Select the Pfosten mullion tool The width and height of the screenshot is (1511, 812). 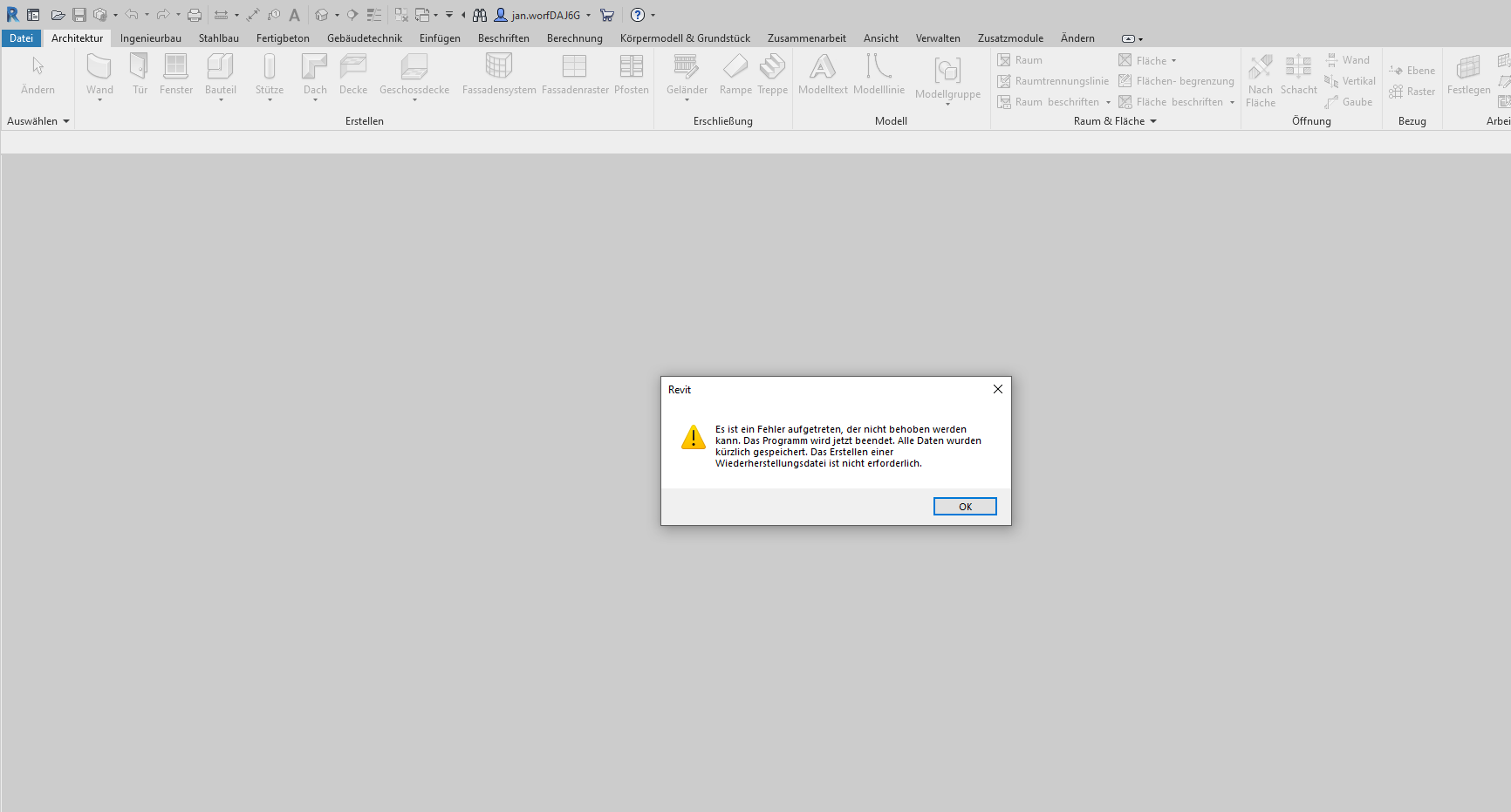click(x=632, y=74)
